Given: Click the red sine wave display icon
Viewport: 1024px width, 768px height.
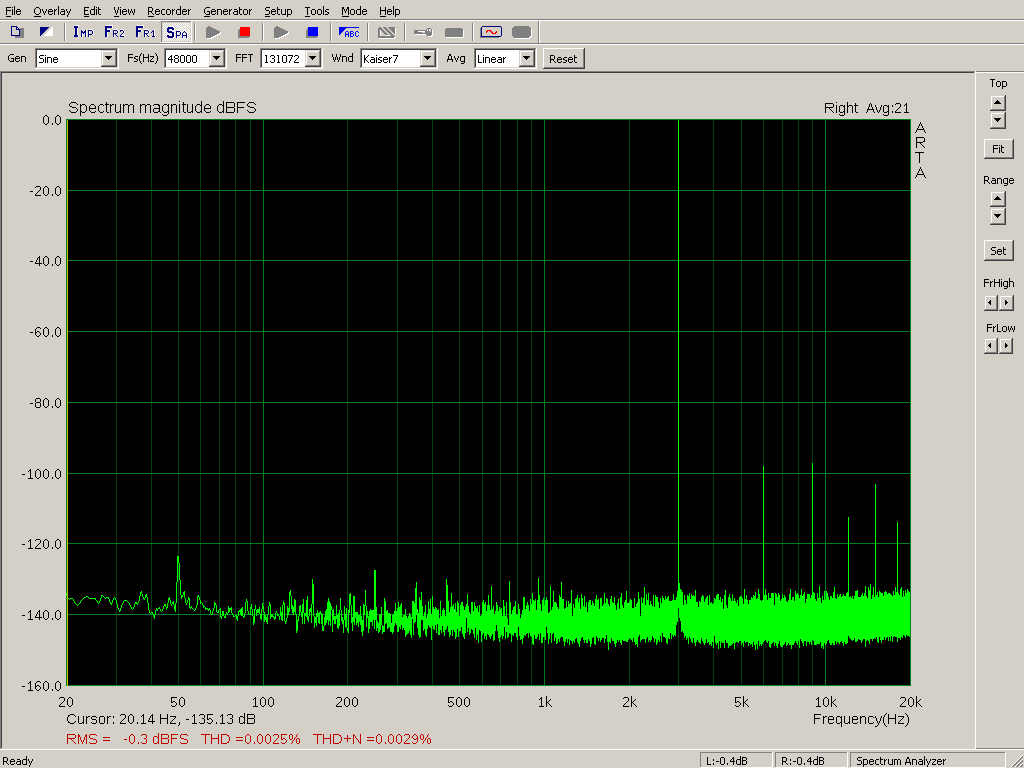Looking at the screenshot, I should pyautogui.click(x=491, y=32).
